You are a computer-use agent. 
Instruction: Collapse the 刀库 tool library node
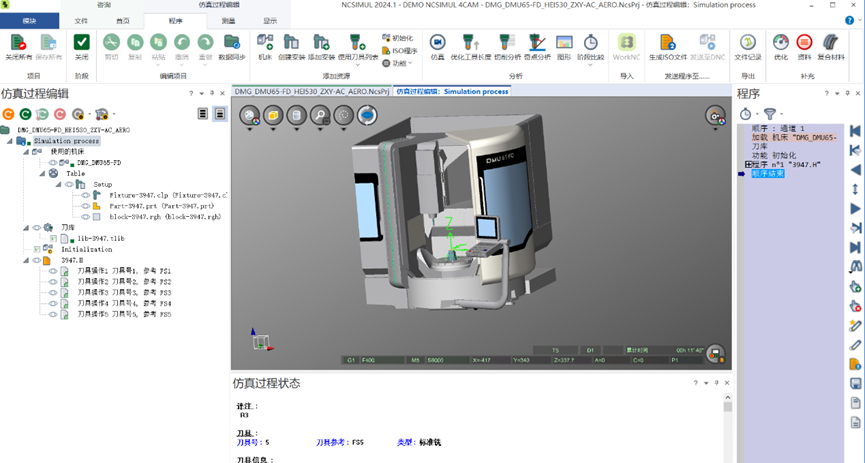[x=26, y=227]
